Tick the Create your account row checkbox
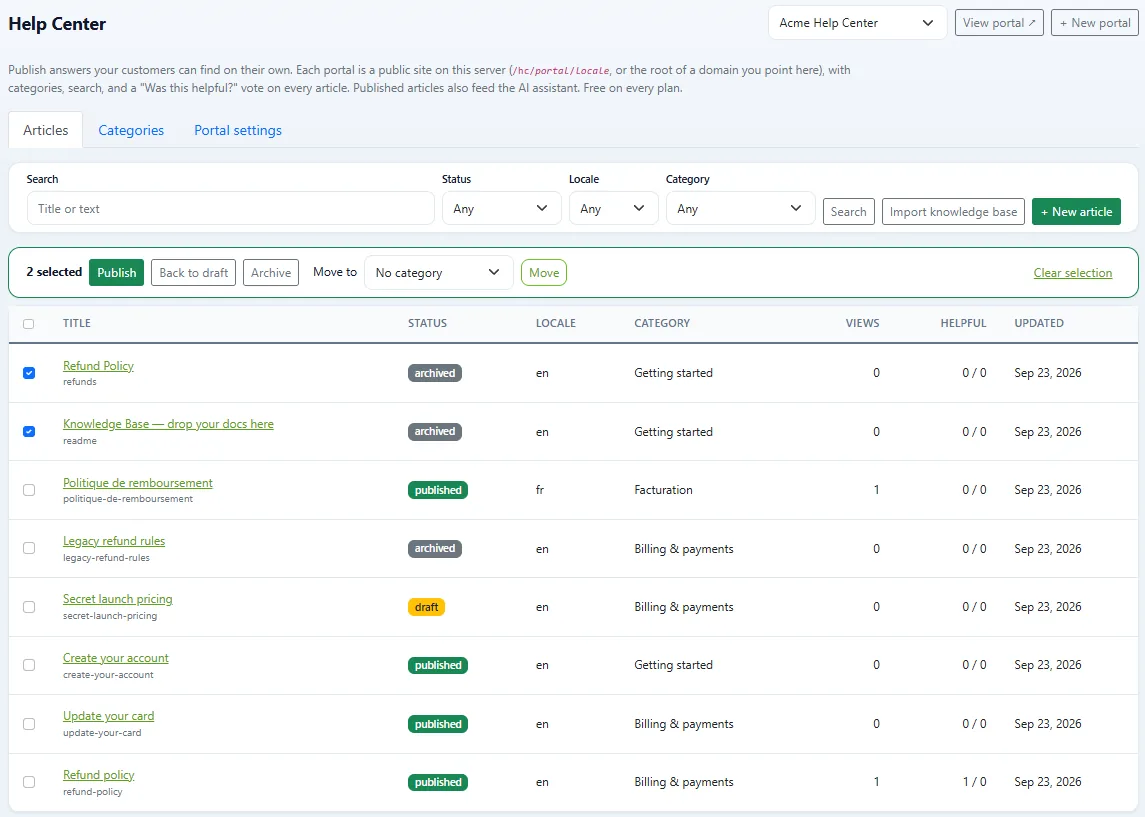1145x817 pixels. click(x=28, y=665)
